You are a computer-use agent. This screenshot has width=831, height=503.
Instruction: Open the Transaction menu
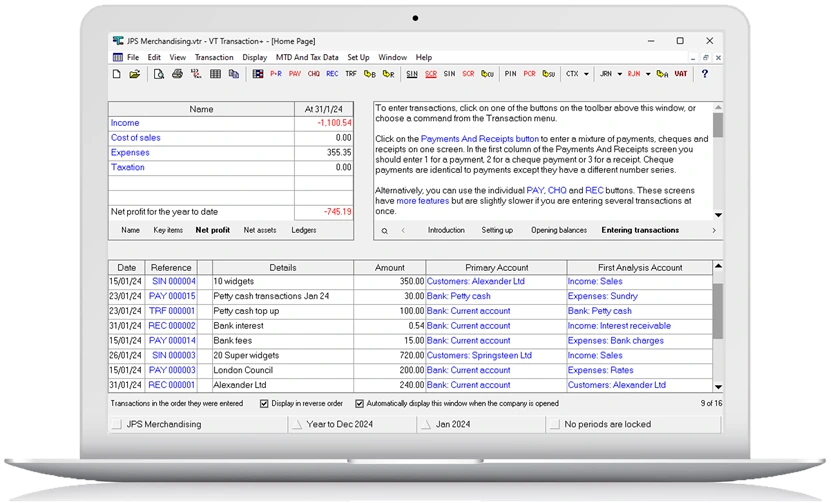214,57
